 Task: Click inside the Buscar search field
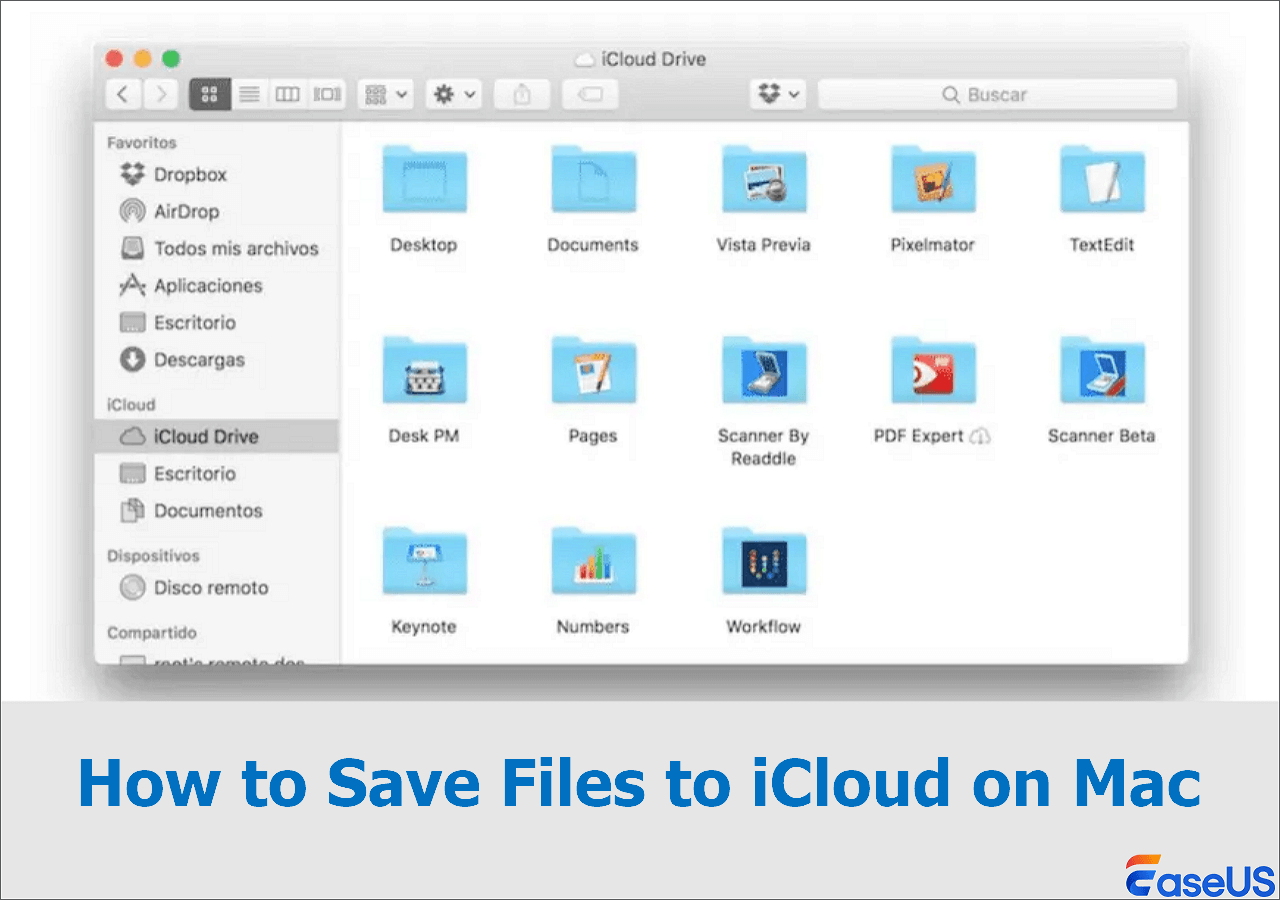pyautogui.click(x=997, y=94)
